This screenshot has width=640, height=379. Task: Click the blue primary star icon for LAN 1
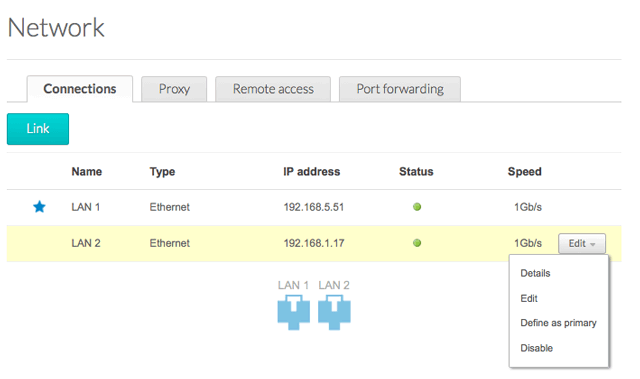(x=39, y=207)
